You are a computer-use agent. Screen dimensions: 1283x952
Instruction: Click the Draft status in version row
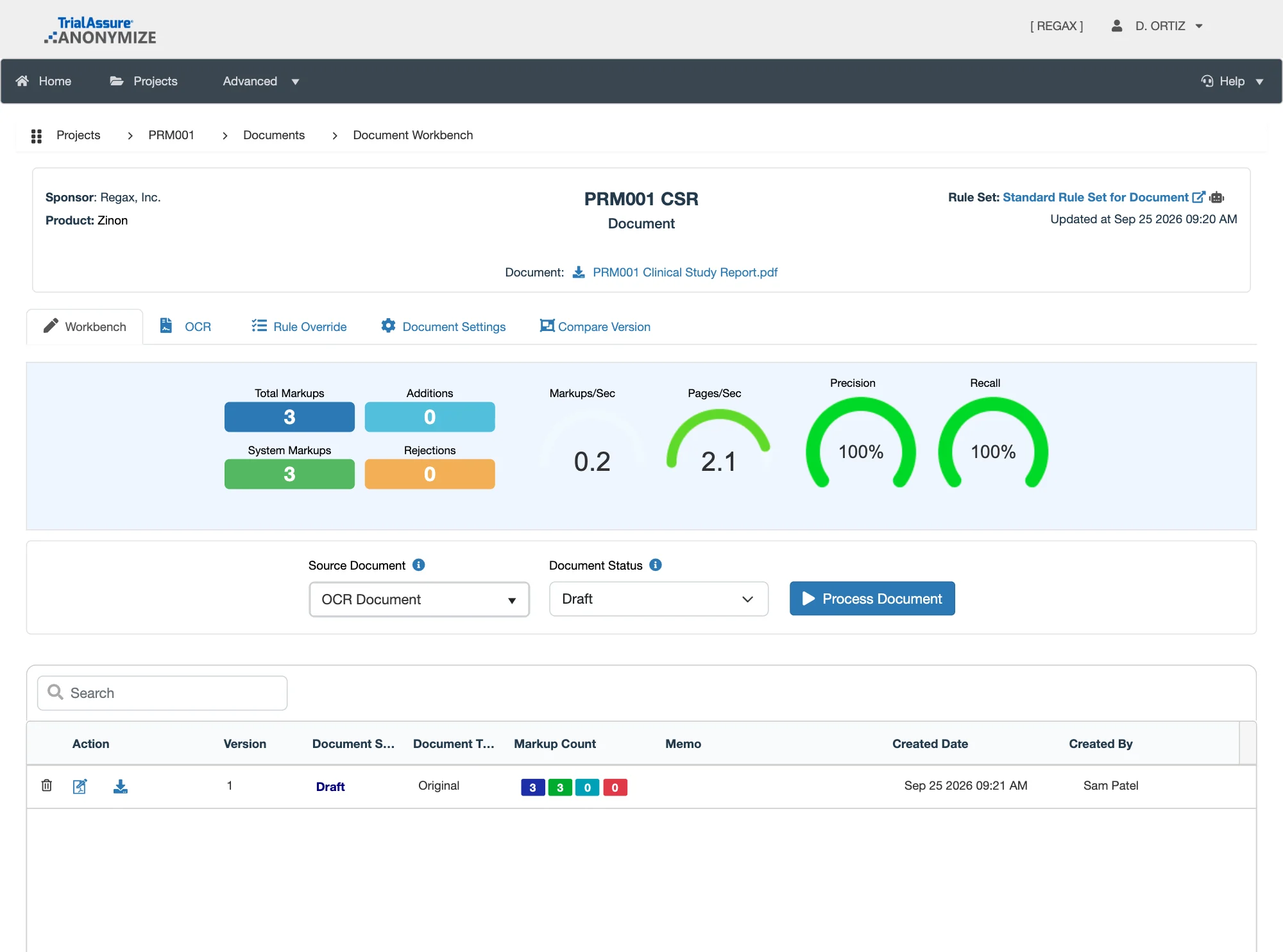click(330, 786)
